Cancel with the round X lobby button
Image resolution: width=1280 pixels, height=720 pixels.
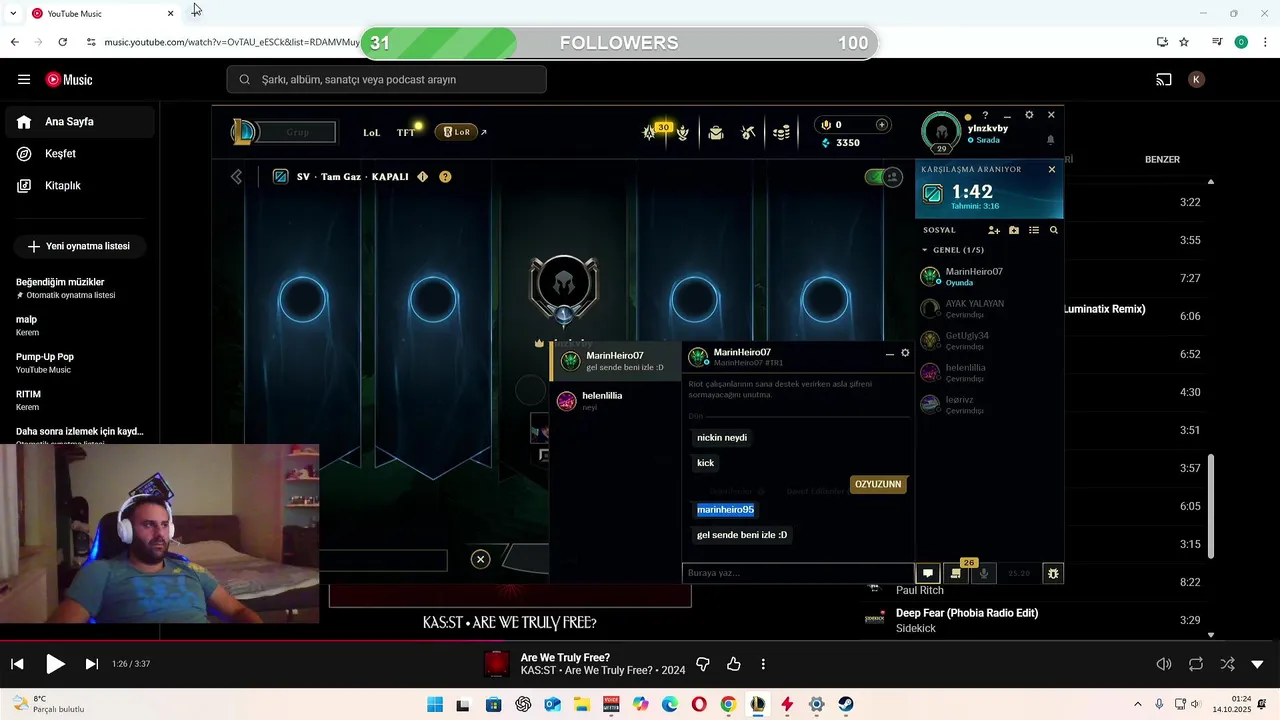coord(481,559)
